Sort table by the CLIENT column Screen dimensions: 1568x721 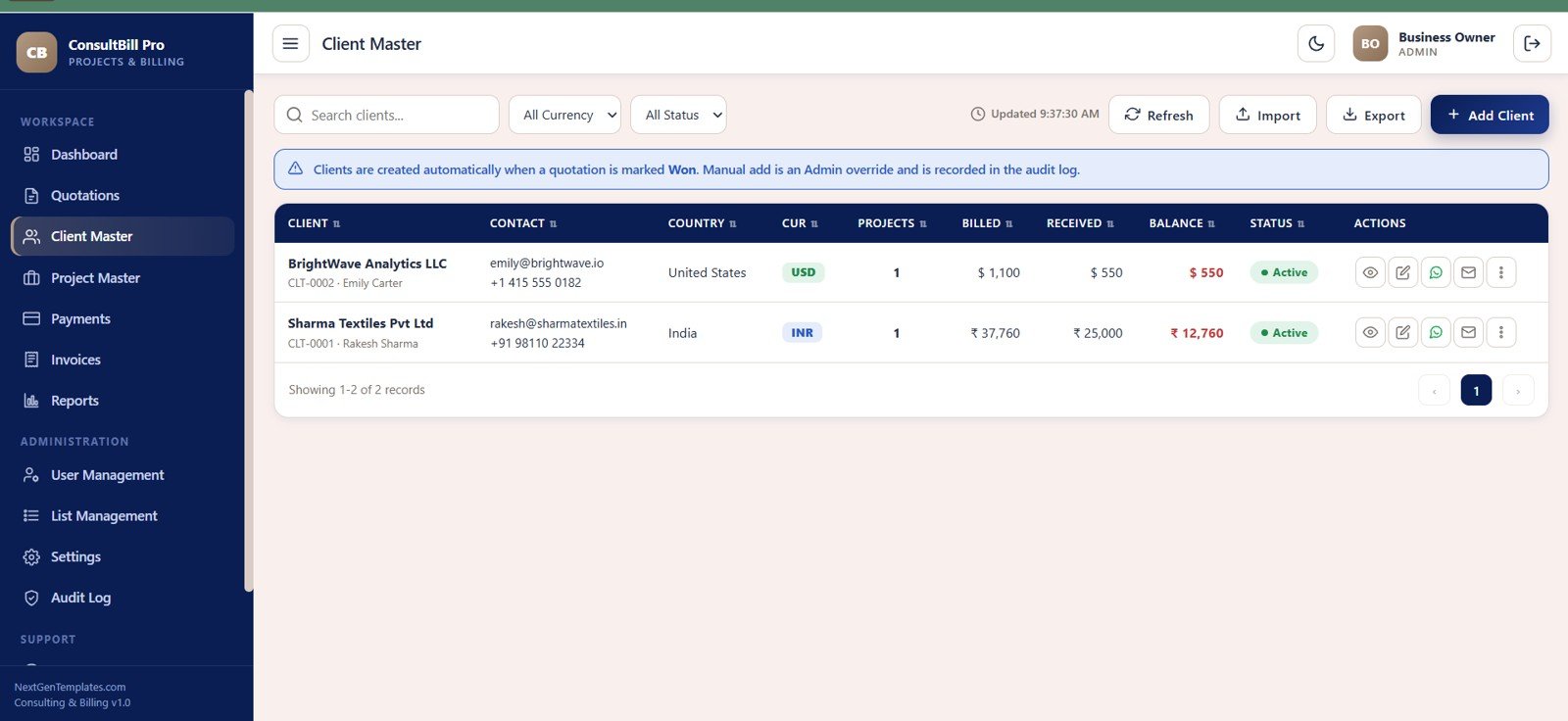click(314, 223)
